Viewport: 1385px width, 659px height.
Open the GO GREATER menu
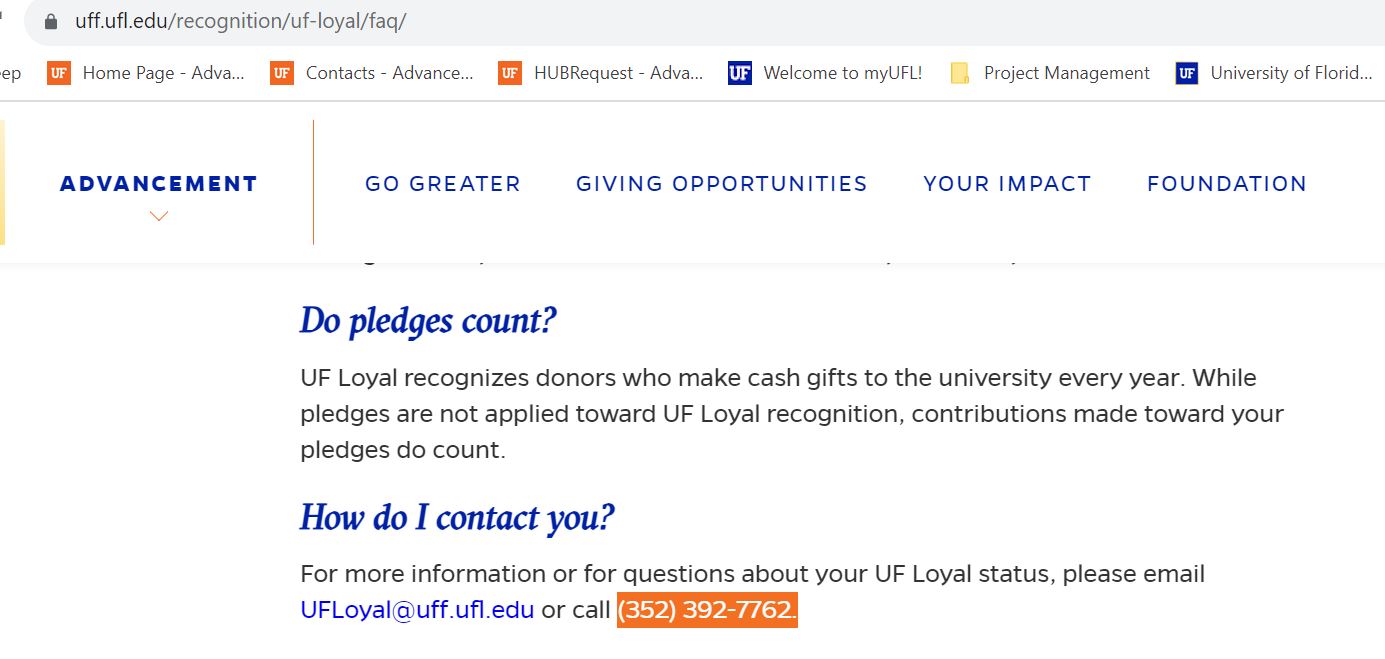point(443,184)
